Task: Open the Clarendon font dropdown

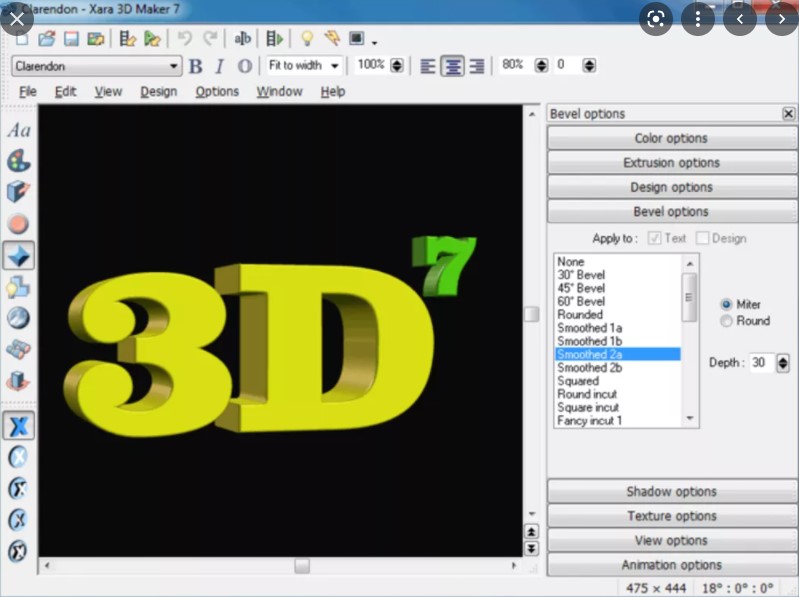Action: pyautogui.click(x=173, y=66)
